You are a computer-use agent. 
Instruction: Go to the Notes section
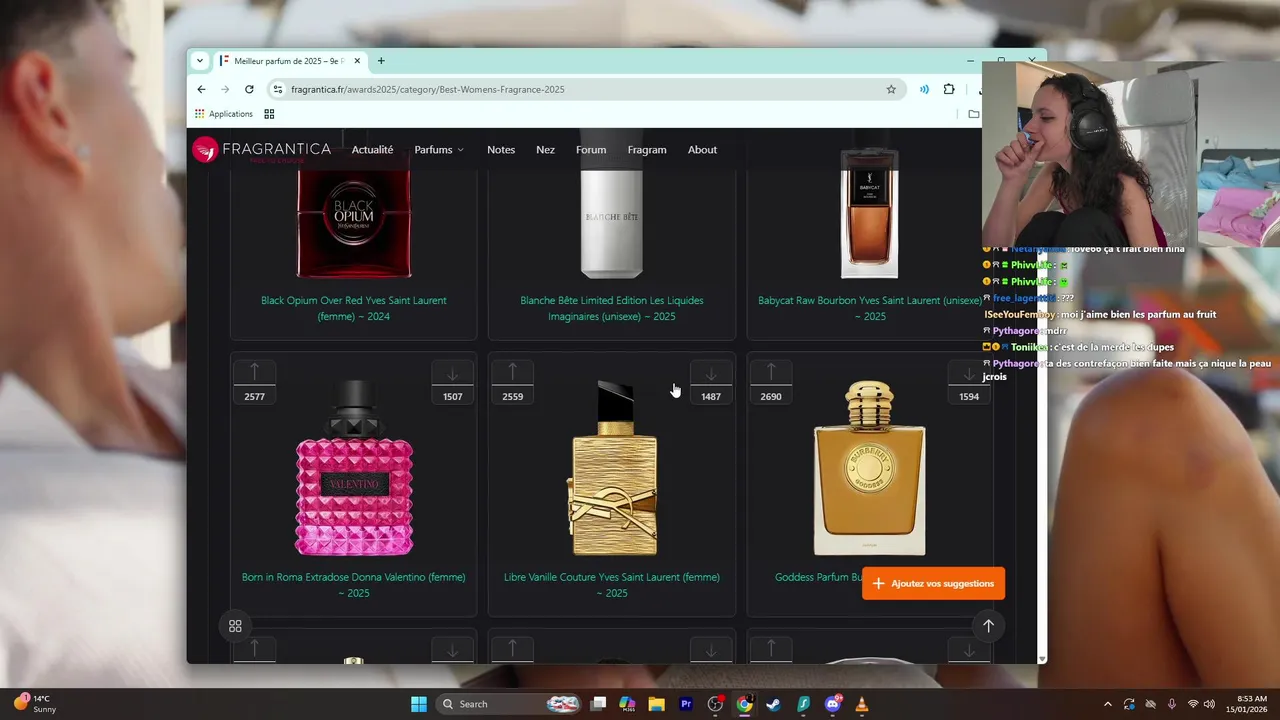[x=501, y=150]
